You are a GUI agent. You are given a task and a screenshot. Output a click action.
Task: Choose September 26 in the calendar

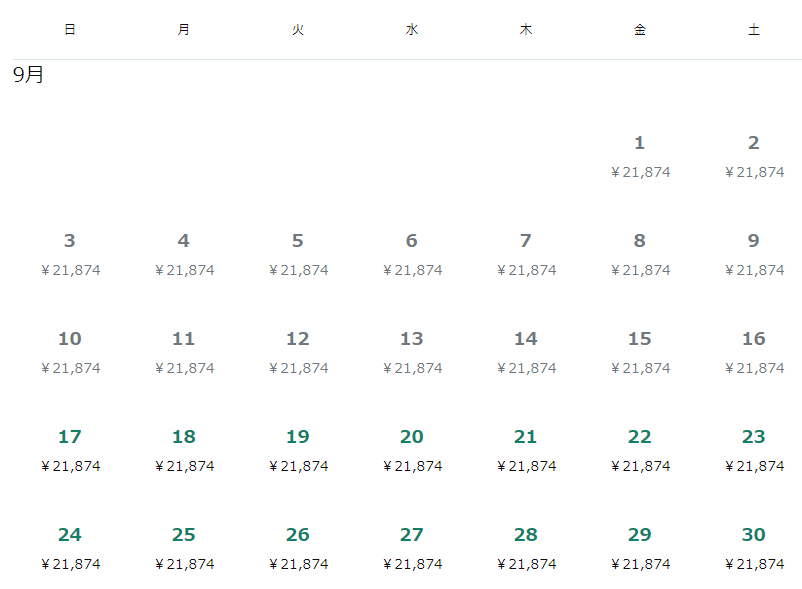(298, 547)
